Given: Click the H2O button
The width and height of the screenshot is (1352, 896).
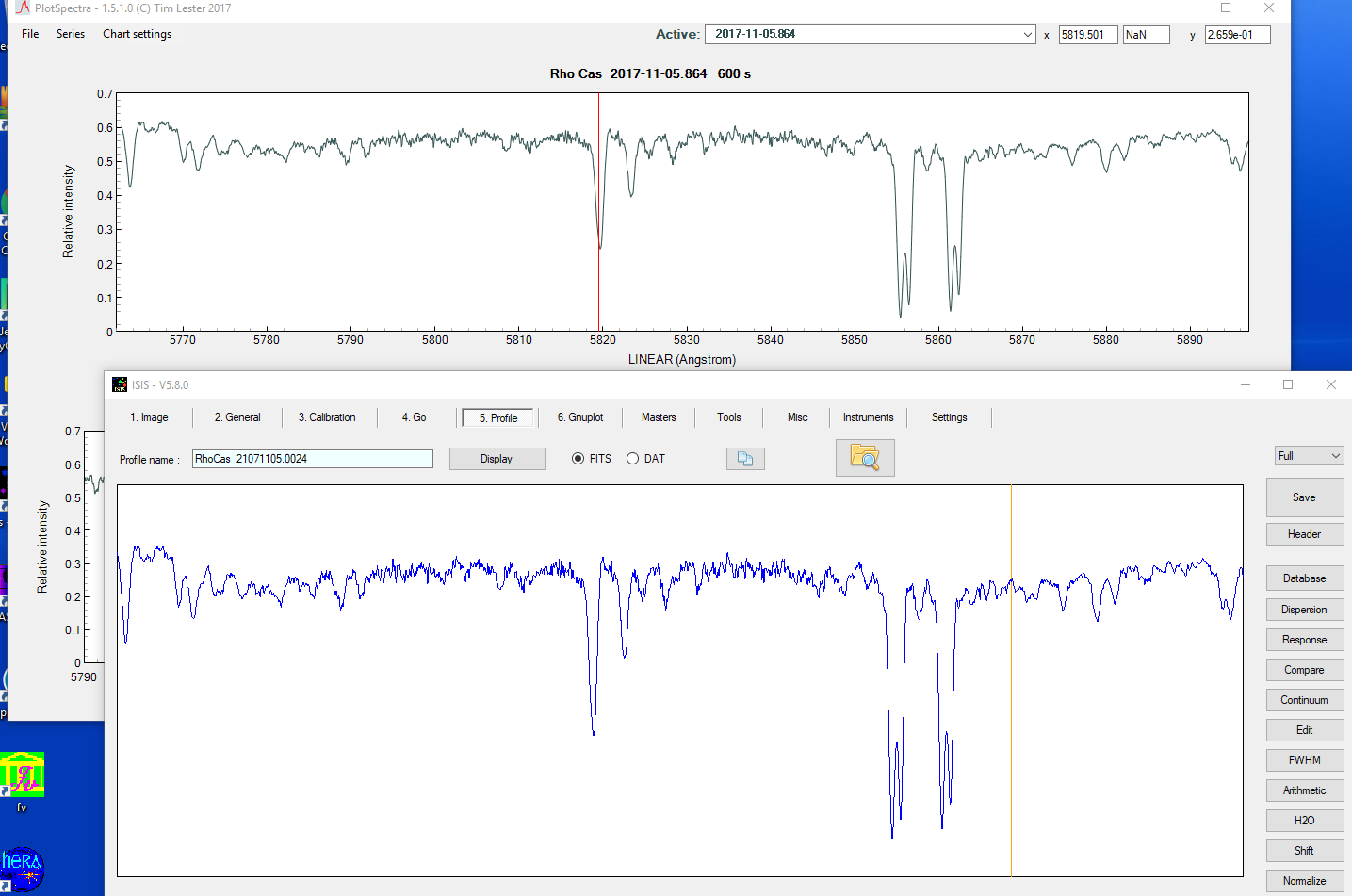Looking at the screenshot, I should 1304,821.
